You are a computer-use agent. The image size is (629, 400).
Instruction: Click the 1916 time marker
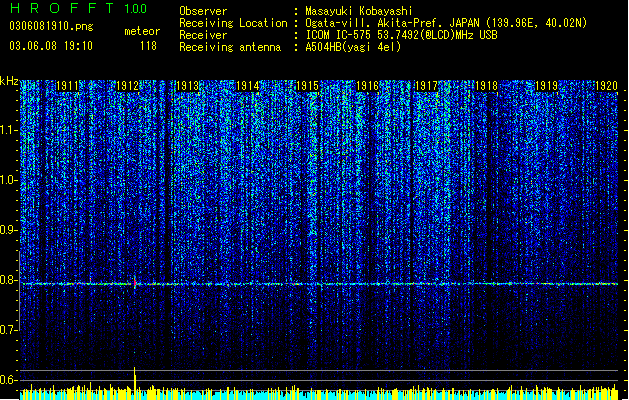367,86
